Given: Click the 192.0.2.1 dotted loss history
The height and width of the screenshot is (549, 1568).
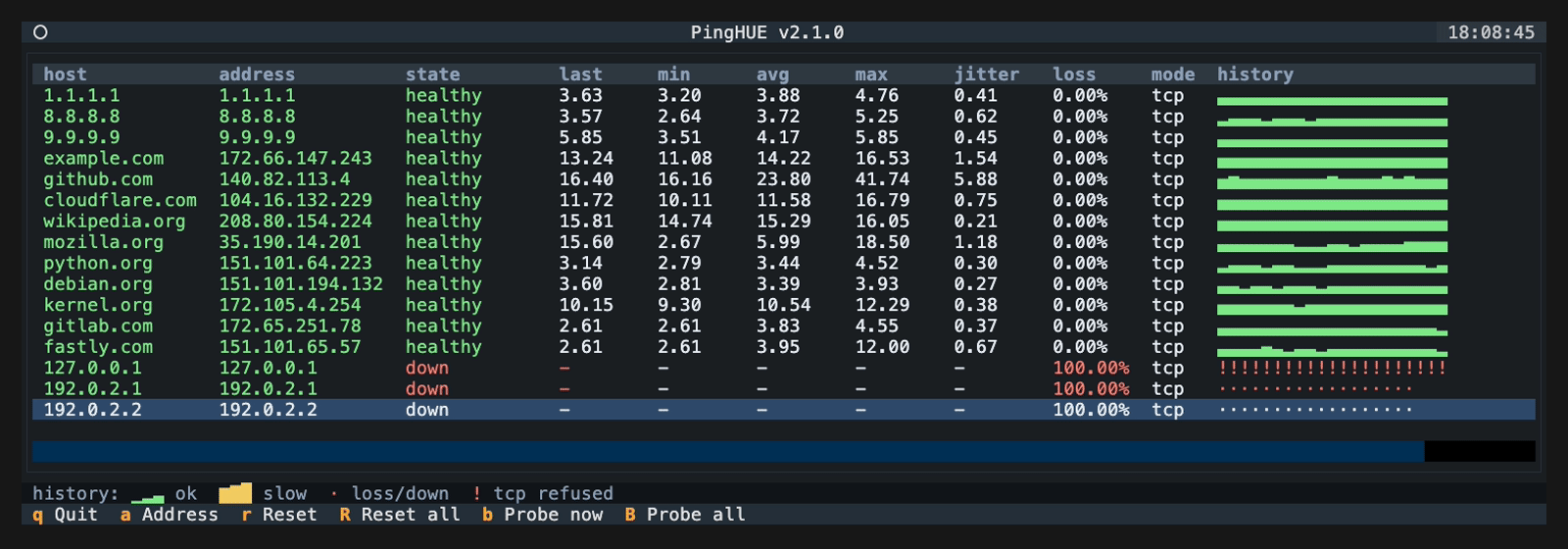Looking at the screenshot, I should (x=1315, y=388).
